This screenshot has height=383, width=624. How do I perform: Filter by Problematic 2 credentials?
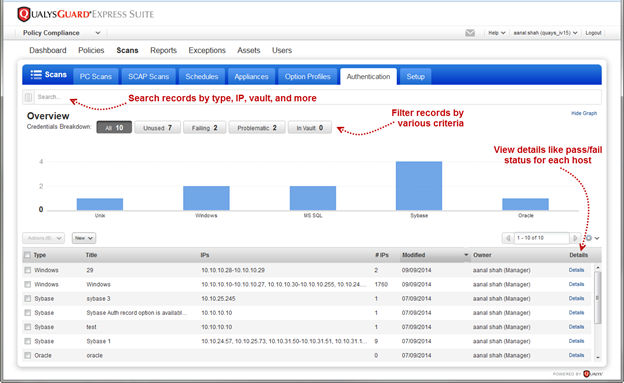coord(257,128)
